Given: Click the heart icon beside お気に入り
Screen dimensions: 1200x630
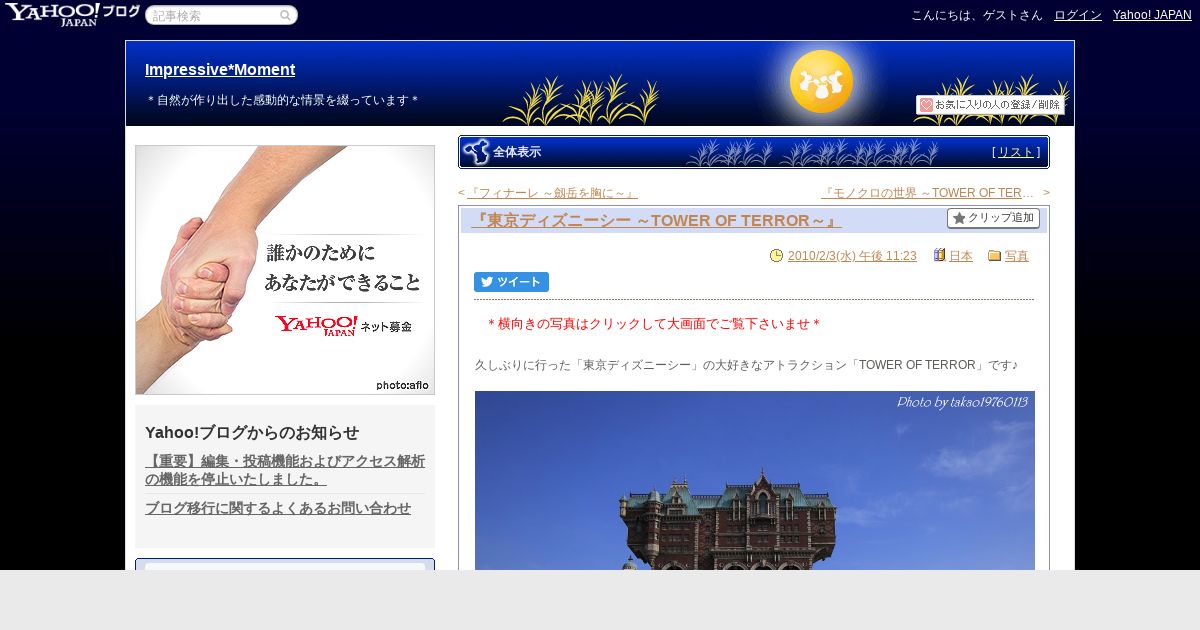Looking at the screenshot, I should pyautogui.click(x=926, y=105).
